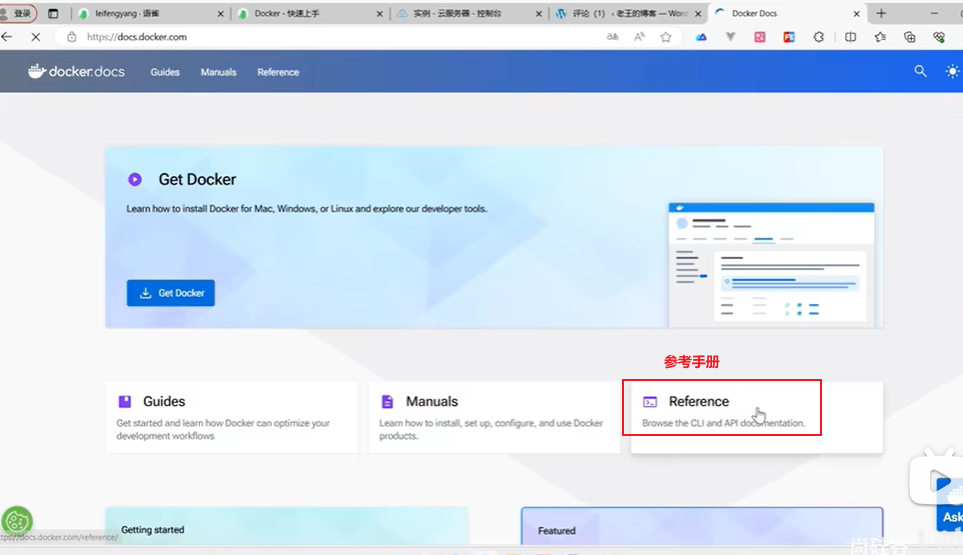Open the Manuals card title
The image size is (963, 555).
pyautogui.click(x=432, y=402)
